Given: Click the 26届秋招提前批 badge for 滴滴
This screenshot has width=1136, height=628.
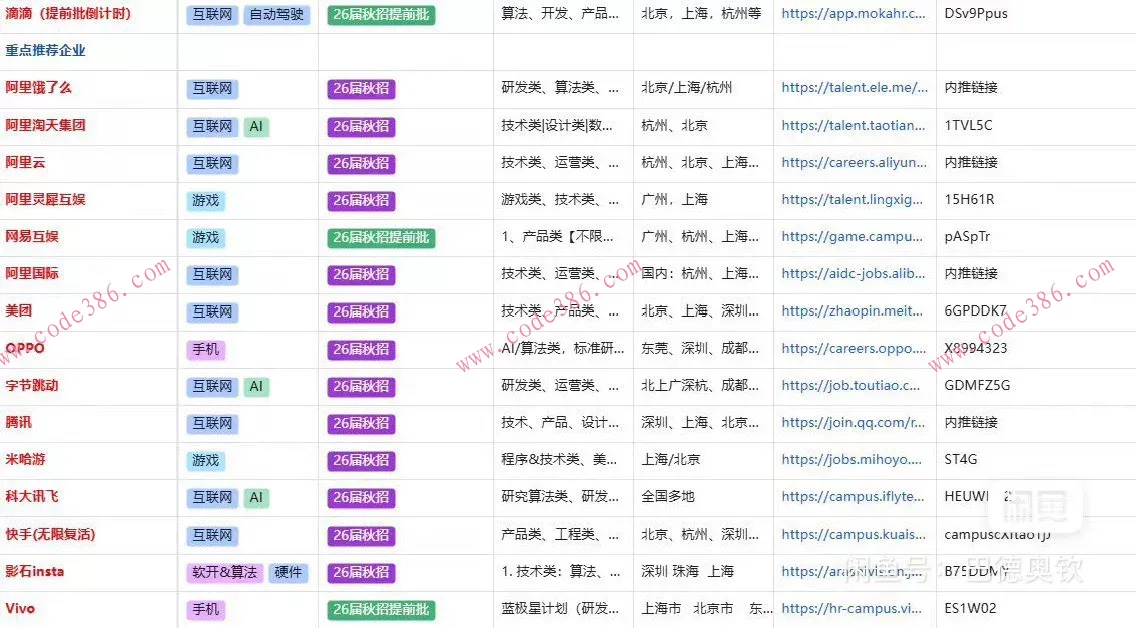Looking at the screenshot, I should [x=380, y=14].
